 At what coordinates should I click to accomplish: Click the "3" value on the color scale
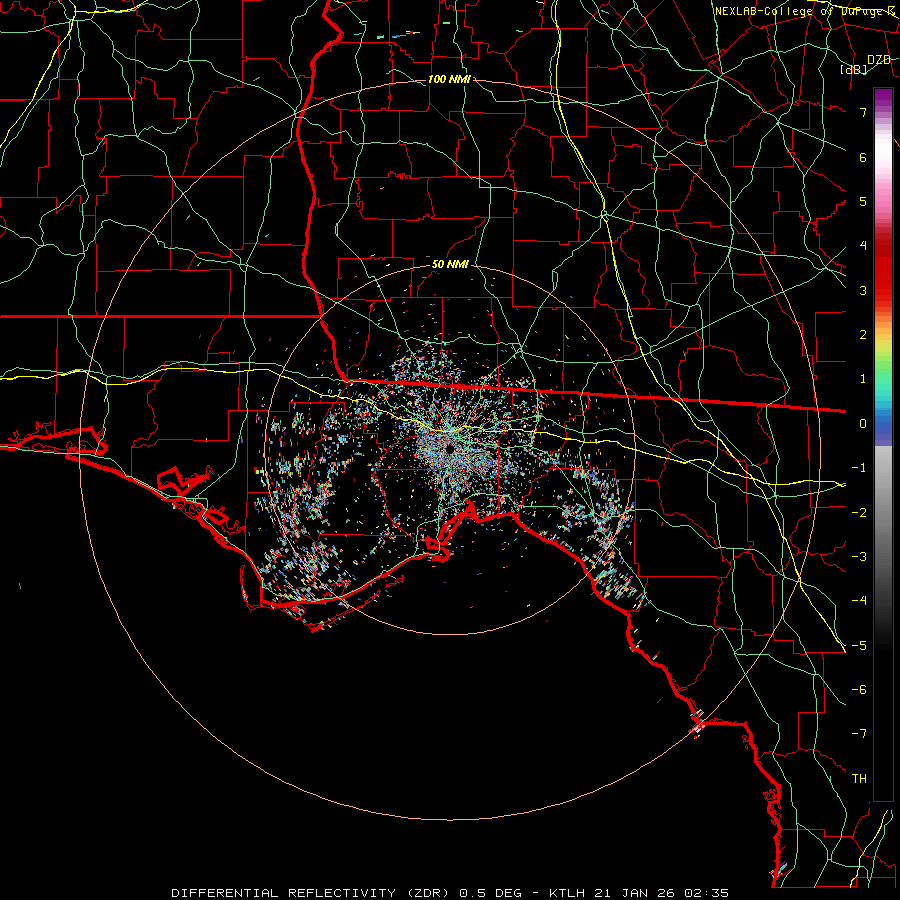[x=863, y=290]
